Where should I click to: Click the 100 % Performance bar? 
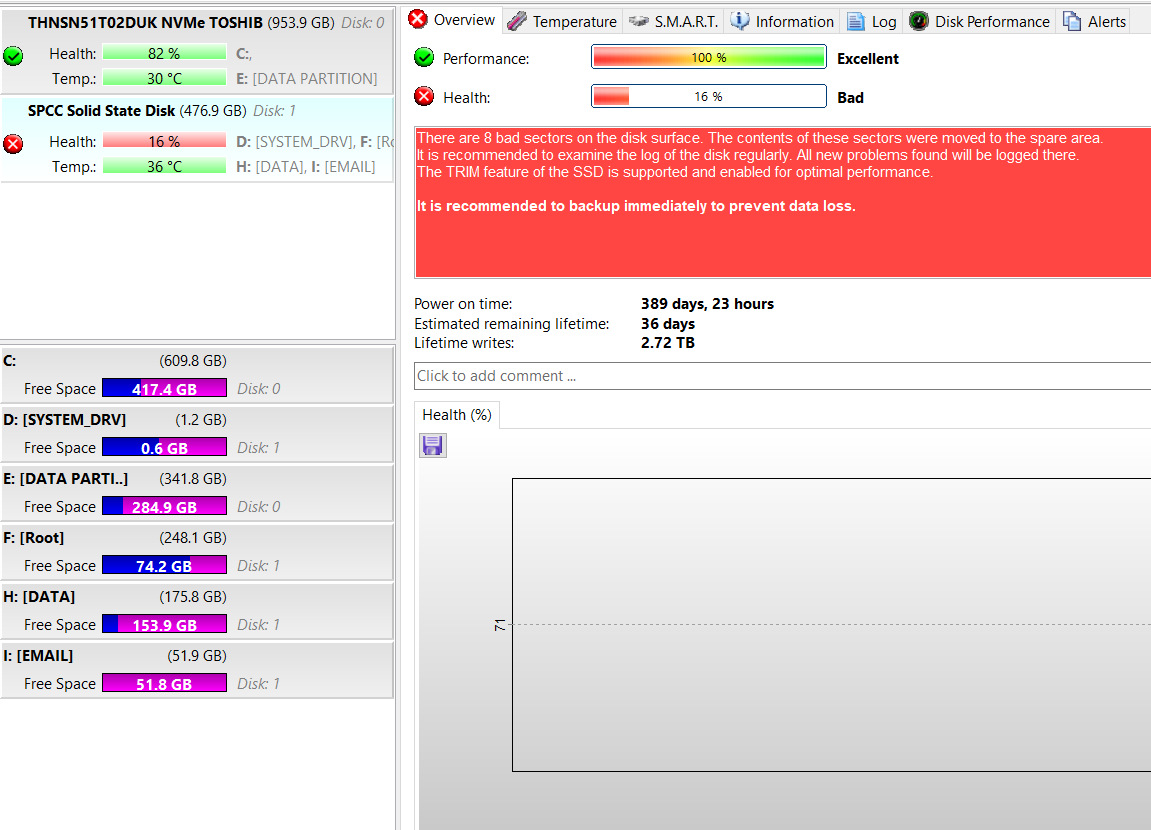pos(708,57)
